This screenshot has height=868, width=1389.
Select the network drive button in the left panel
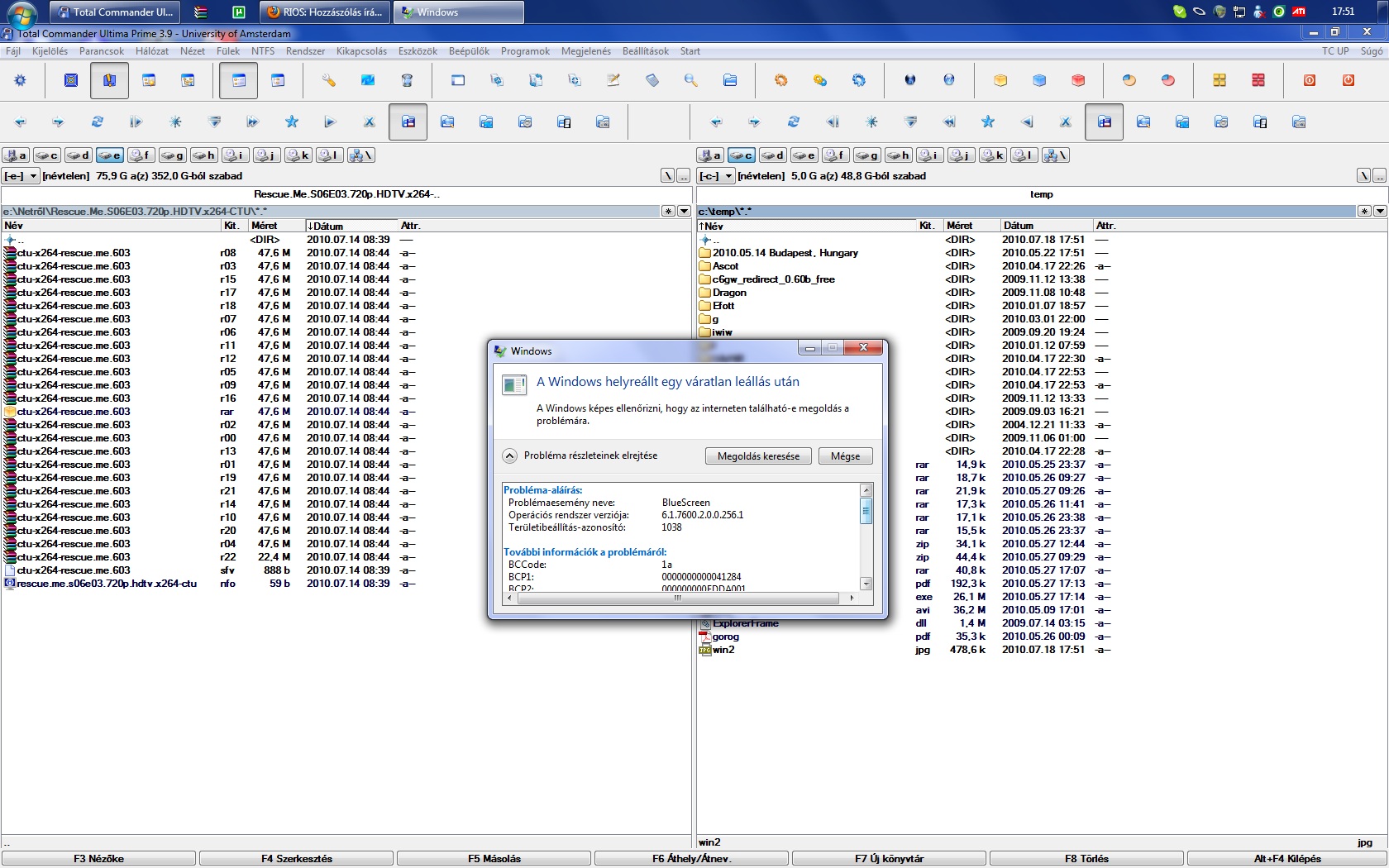pyautogui.click(x=361, y=155)
